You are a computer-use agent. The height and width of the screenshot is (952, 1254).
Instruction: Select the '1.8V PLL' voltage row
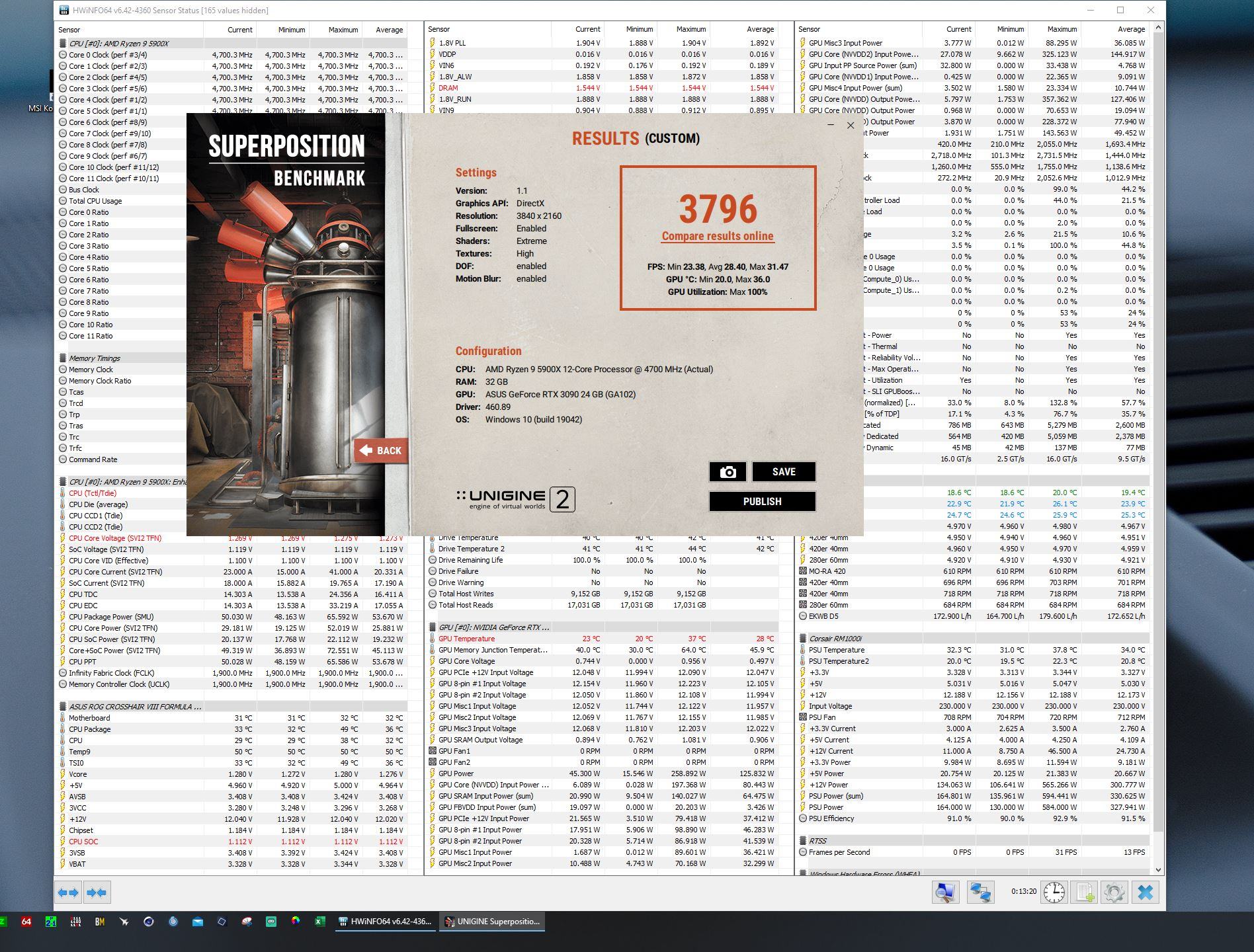click(x=602, y=43)
